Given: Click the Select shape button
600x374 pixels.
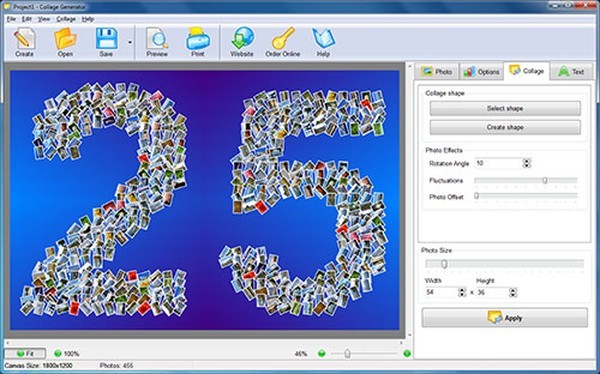Looking at the screenshot, I should click(x=505, y=108).
